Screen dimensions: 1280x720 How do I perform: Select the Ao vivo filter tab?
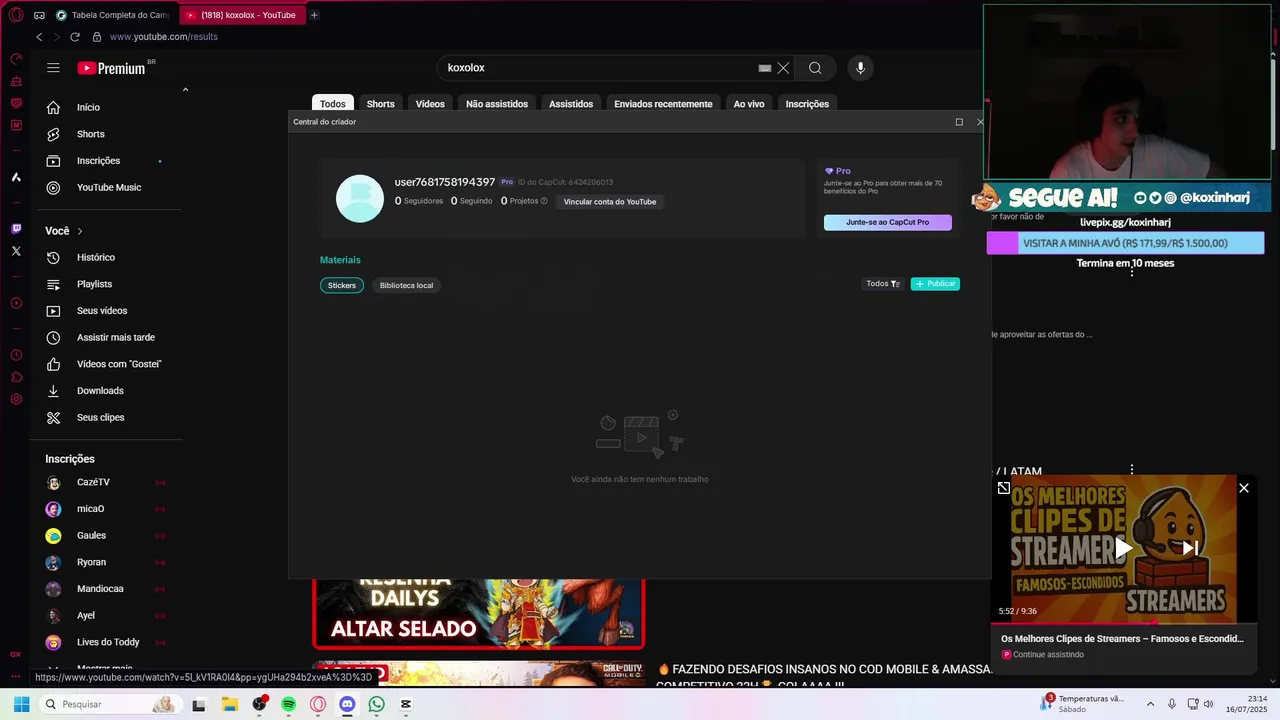(x=749, y=104)
